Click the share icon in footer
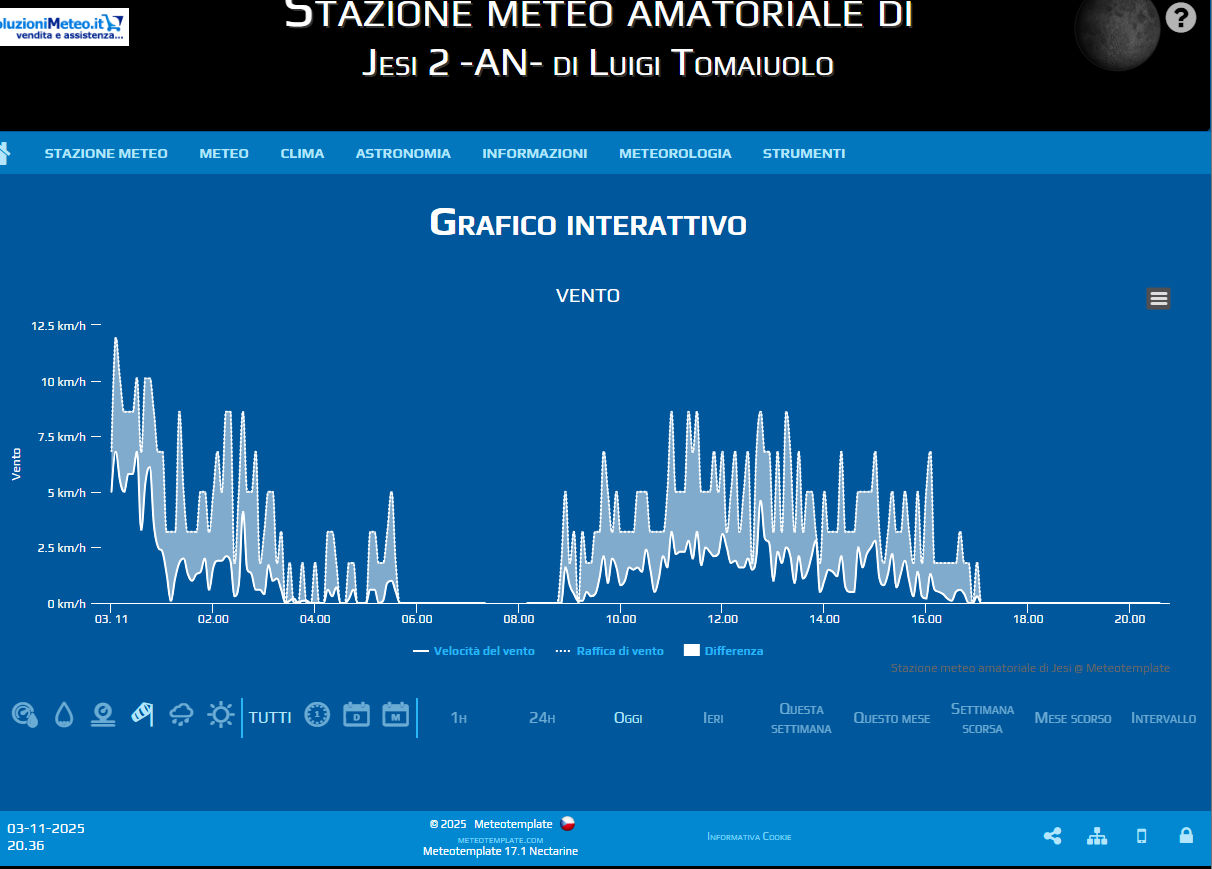 (x=1052, y=836)
